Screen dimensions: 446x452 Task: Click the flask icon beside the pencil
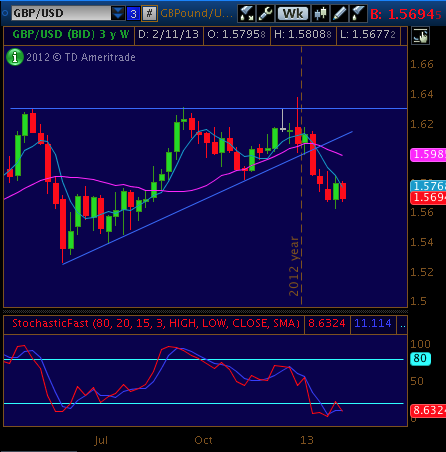358,14
